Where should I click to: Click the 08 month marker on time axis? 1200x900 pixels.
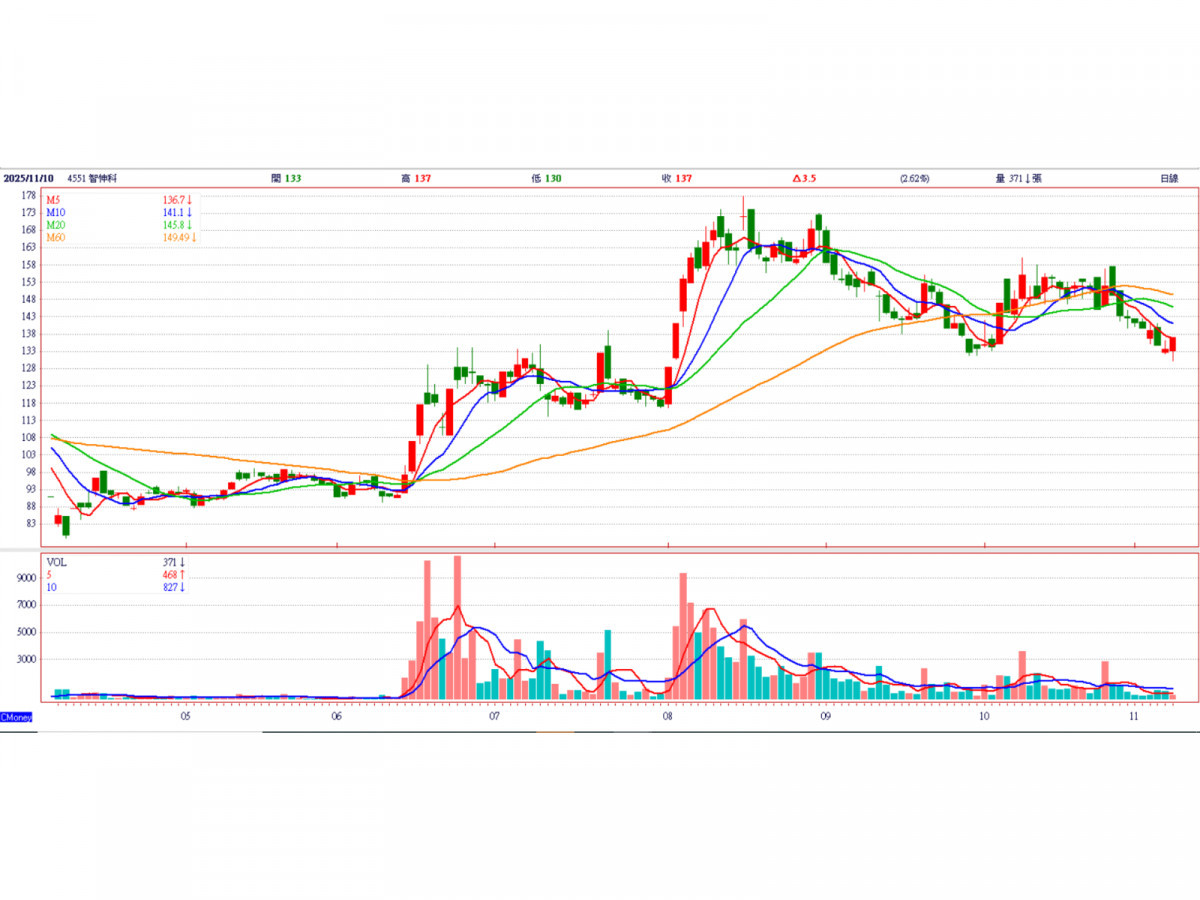667,717
